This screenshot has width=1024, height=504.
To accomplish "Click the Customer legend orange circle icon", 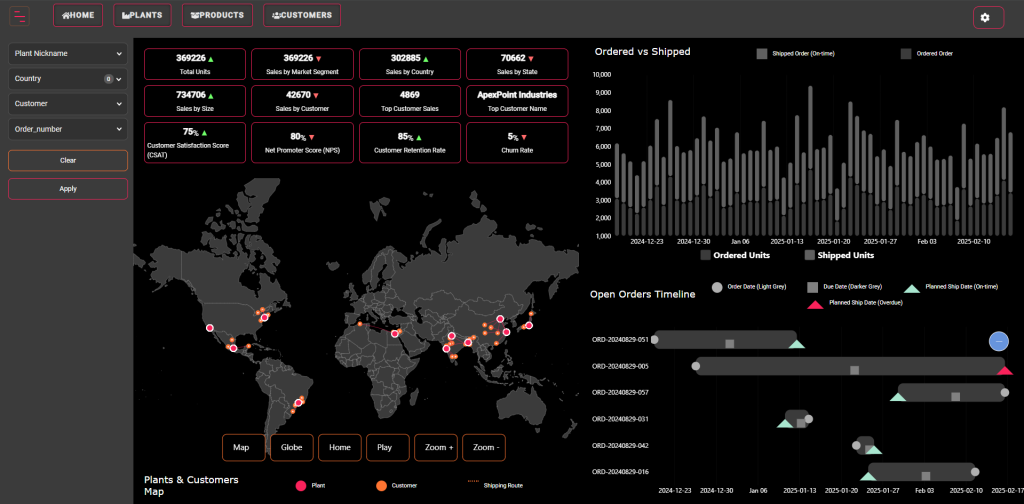I will 380,486.
